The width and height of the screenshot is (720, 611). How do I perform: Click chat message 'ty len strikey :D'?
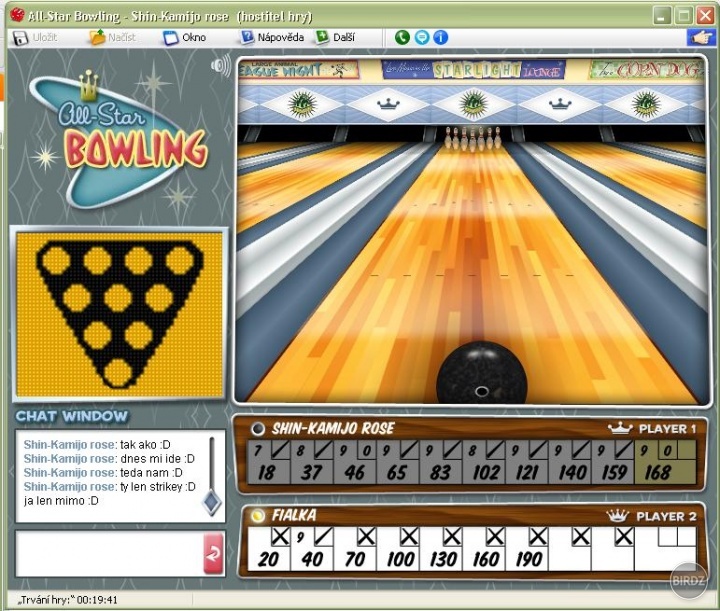(x=158, y=487)
